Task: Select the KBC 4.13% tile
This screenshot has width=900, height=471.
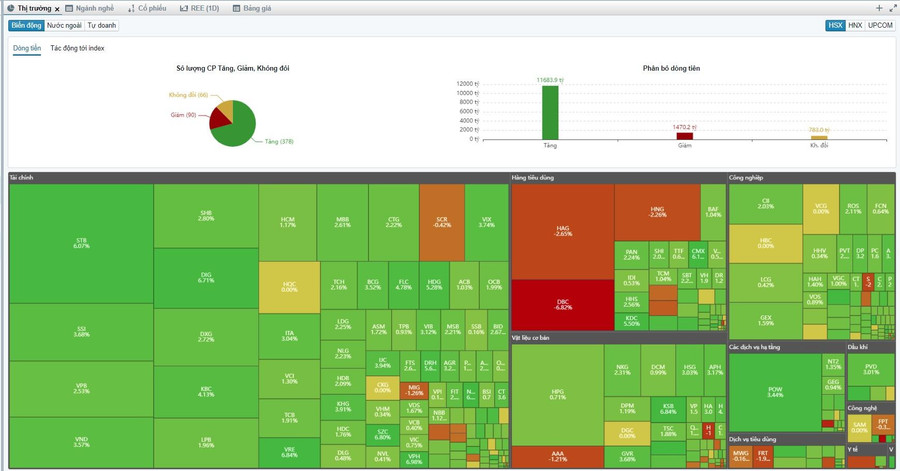Action: 205,392
